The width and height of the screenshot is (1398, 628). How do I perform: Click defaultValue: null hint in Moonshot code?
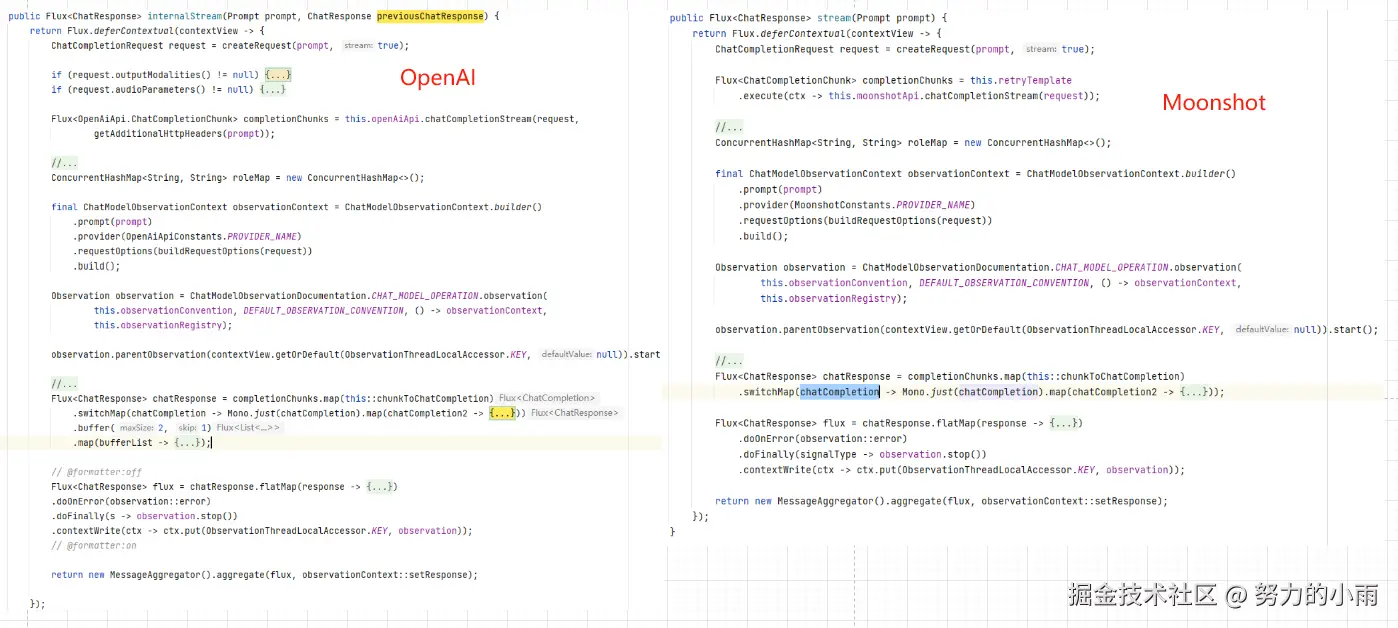coord(1276,330)
